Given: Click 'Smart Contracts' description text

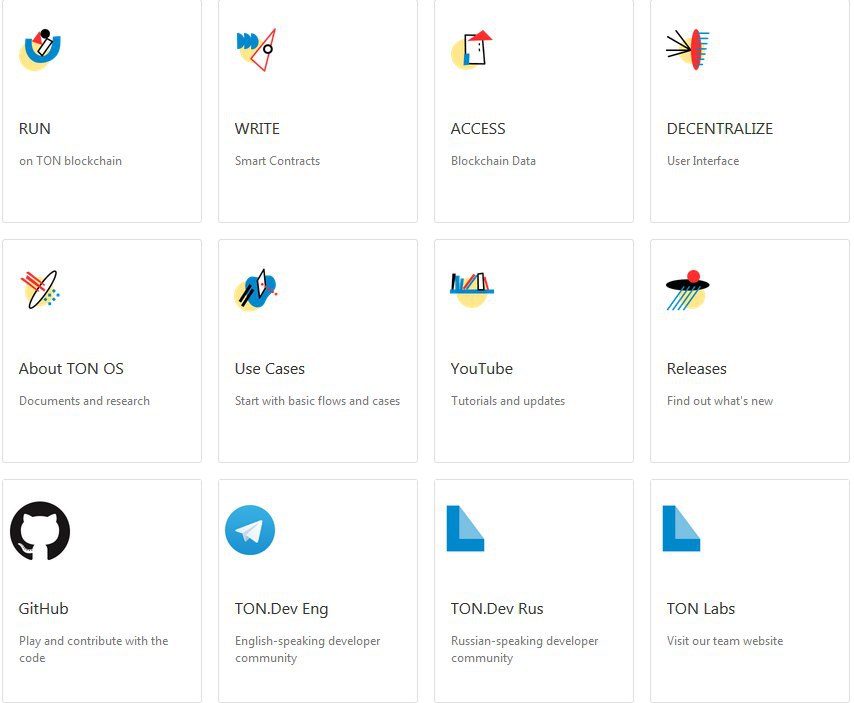Looking at the screenshot, I should [x=277, y=161].
